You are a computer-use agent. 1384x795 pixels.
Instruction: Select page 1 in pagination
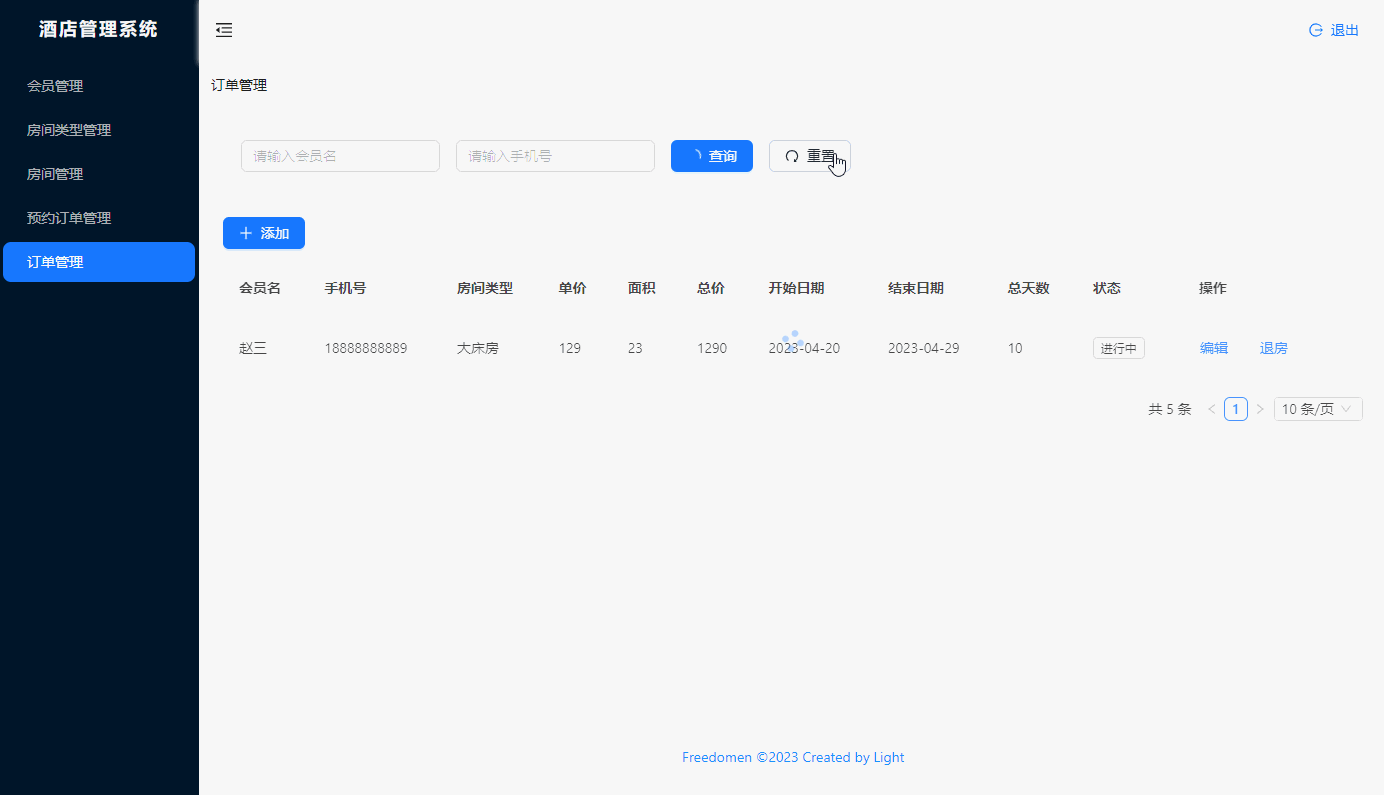pyautogui.click(x=1236, y=409)
